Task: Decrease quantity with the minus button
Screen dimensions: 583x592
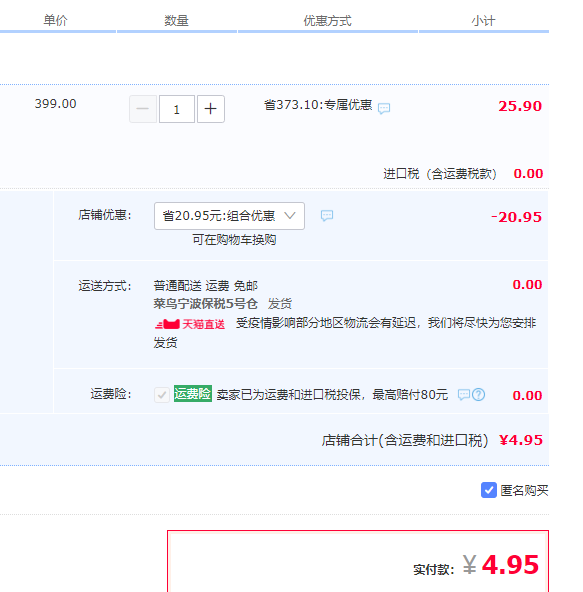Action: [143, 109]
